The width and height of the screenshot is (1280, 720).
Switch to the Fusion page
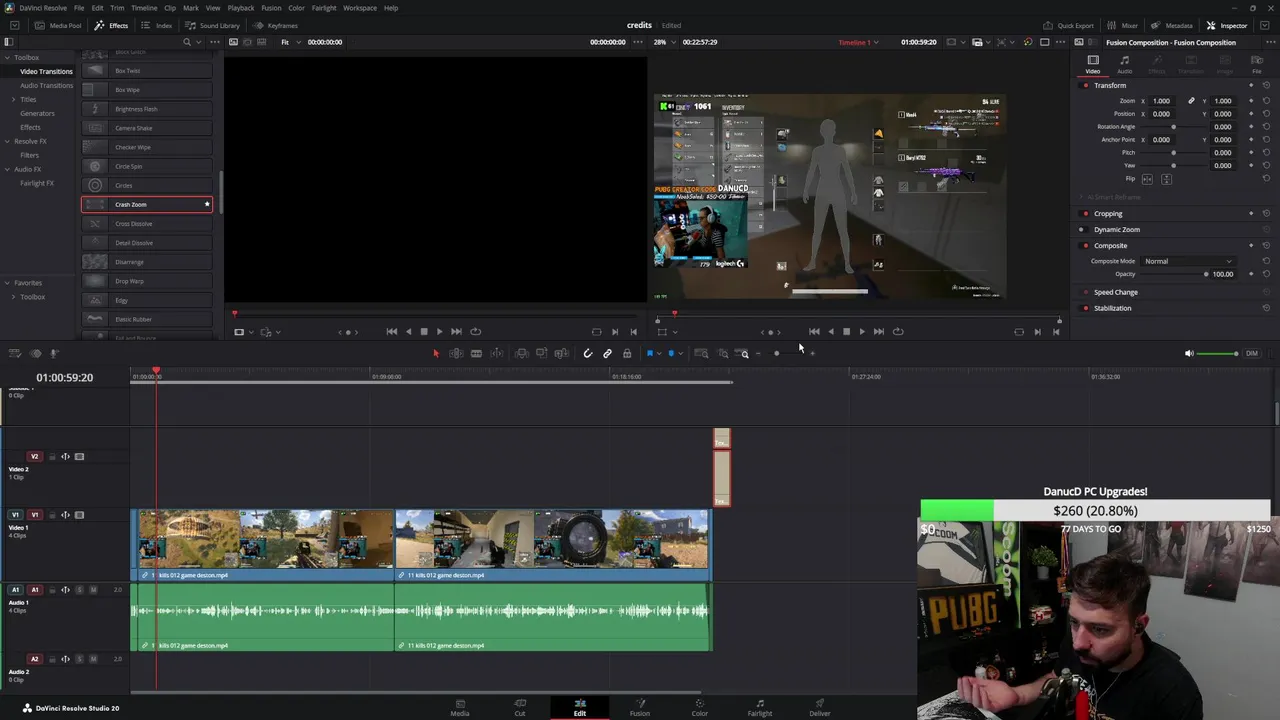[640, 707]
